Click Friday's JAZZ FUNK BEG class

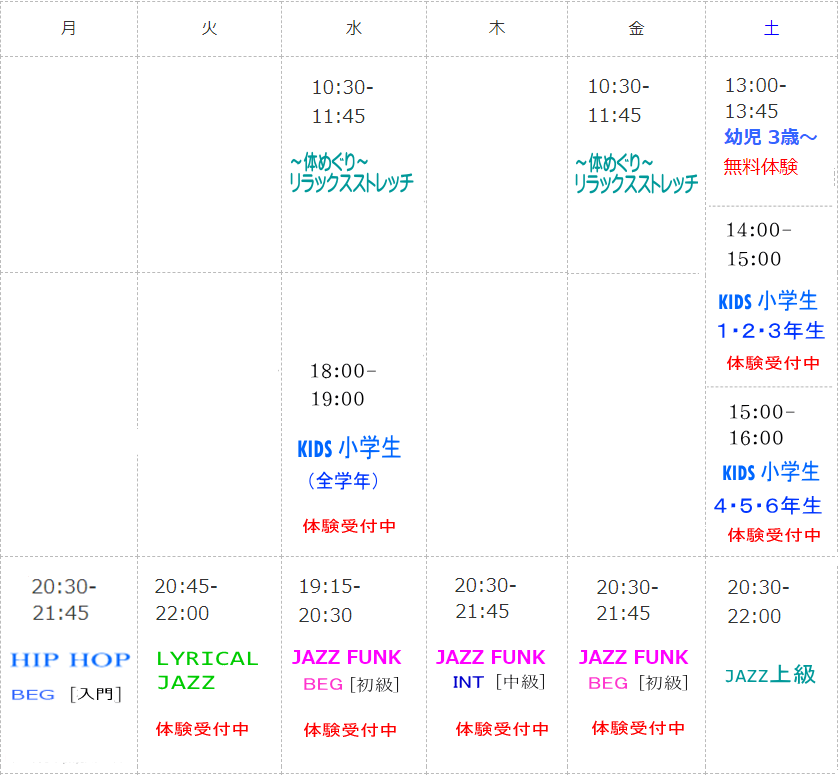(633, 658)
